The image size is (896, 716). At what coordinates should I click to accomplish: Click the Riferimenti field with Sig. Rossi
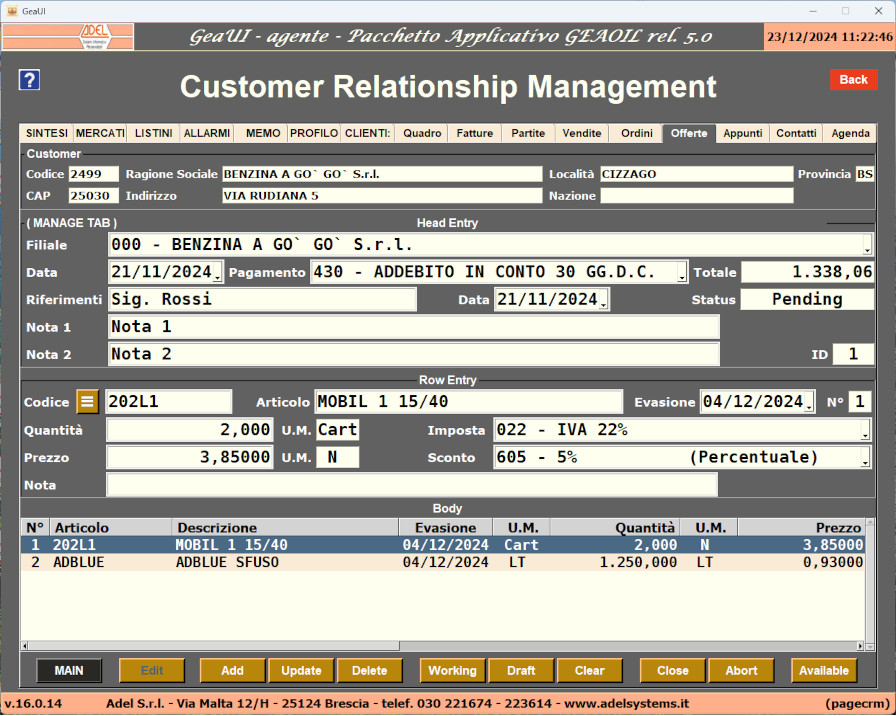(x=262, y=300)
